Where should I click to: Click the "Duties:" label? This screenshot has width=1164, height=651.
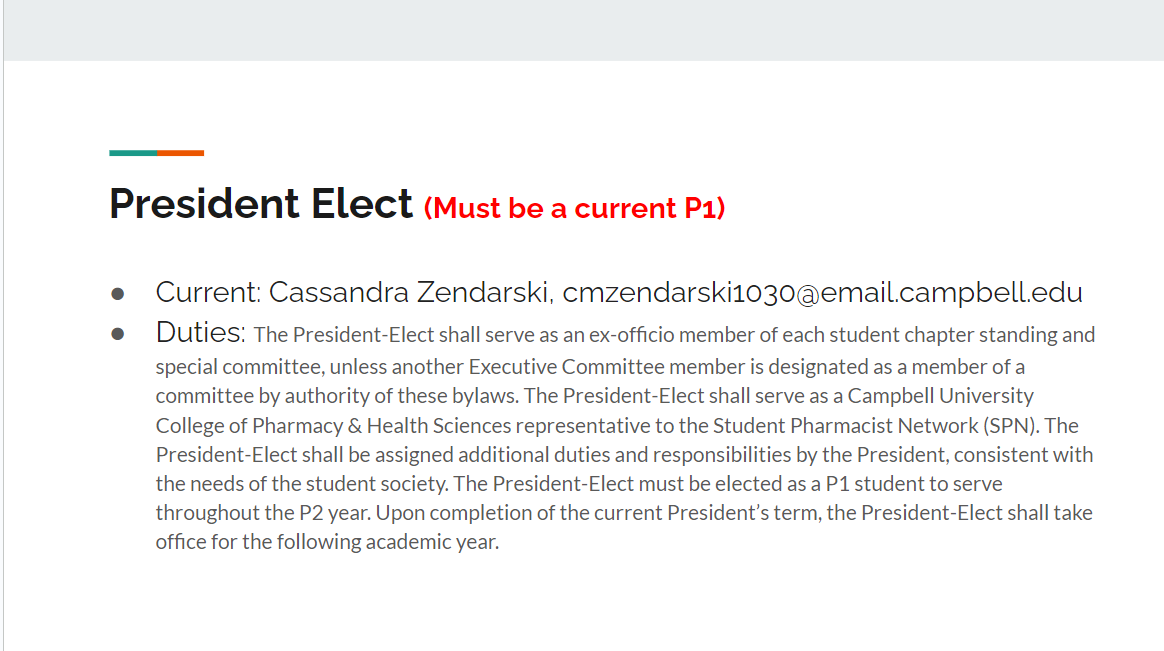(x=200, y=333)
